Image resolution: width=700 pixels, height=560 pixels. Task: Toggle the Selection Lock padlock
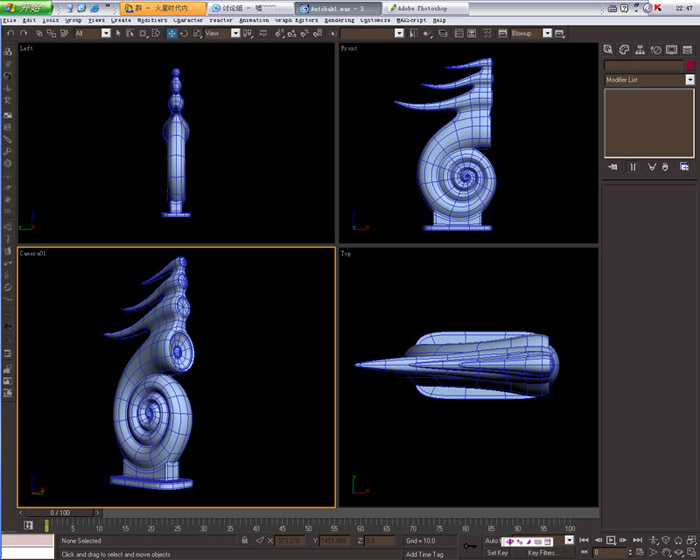pyautogui.click(x=245, y=540)
